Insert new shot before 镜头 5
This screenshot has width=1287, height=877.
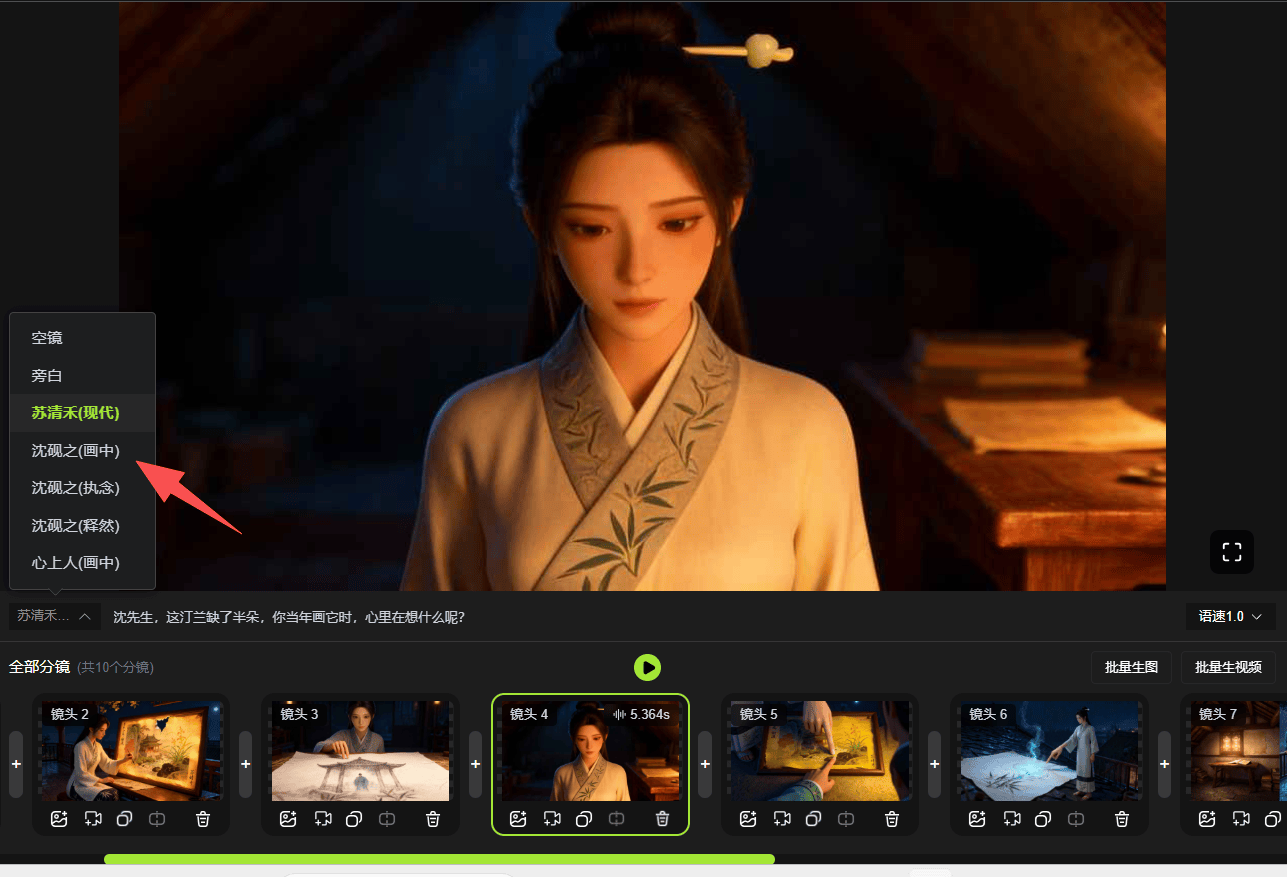[x=705, y=764]
